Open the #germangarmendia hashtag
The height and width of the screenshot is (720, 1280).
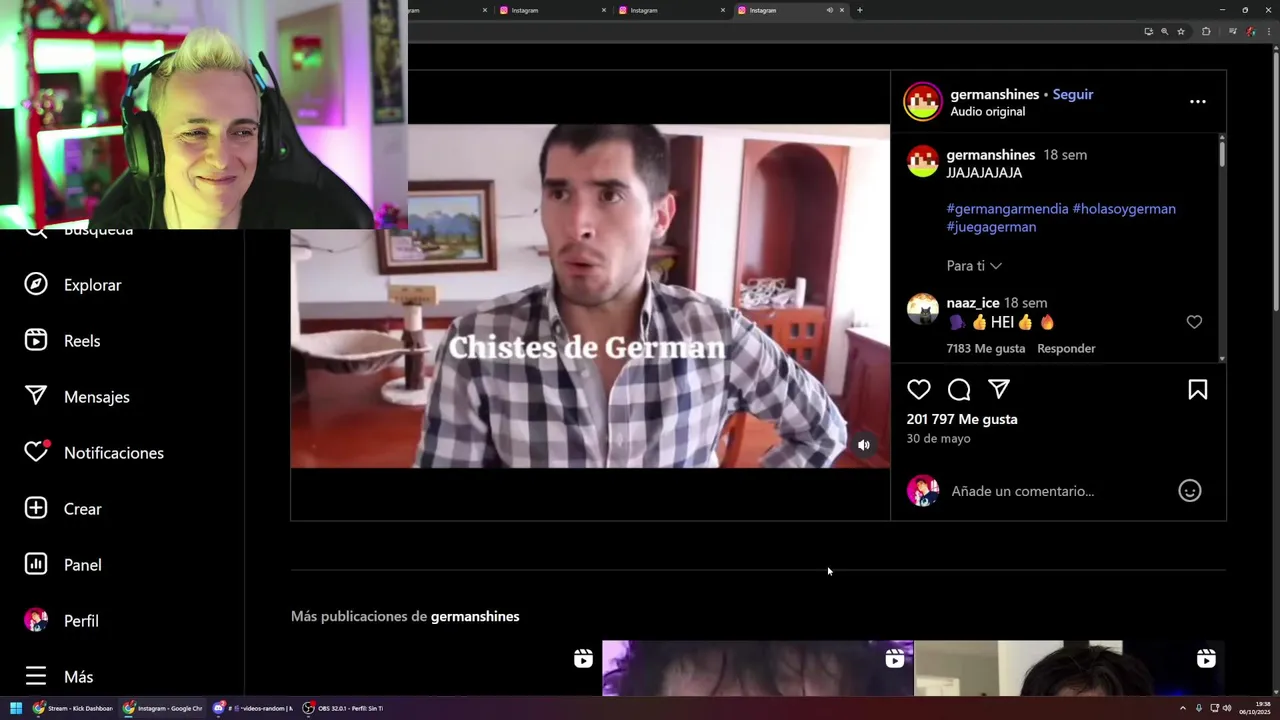(1007, 209)
